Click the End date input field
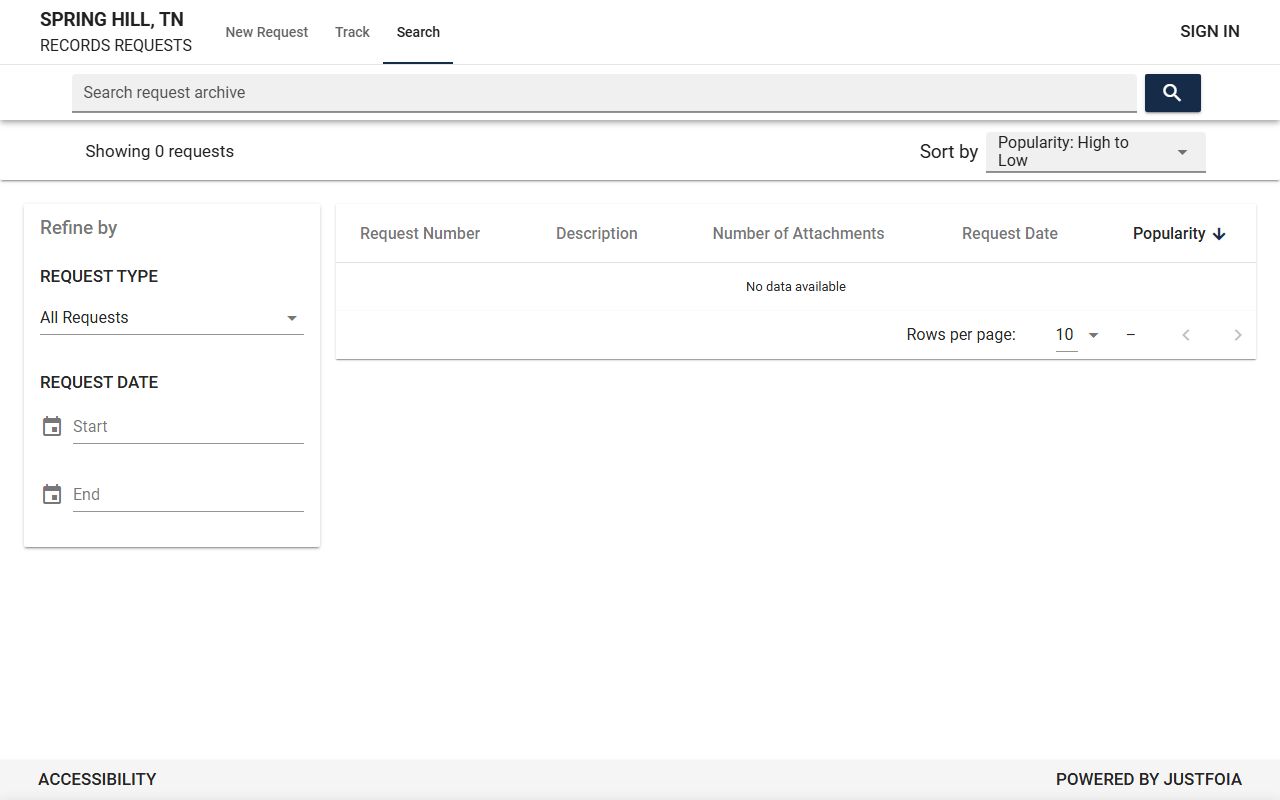This screenshot has width=1280, height=800. click(188, 495)
